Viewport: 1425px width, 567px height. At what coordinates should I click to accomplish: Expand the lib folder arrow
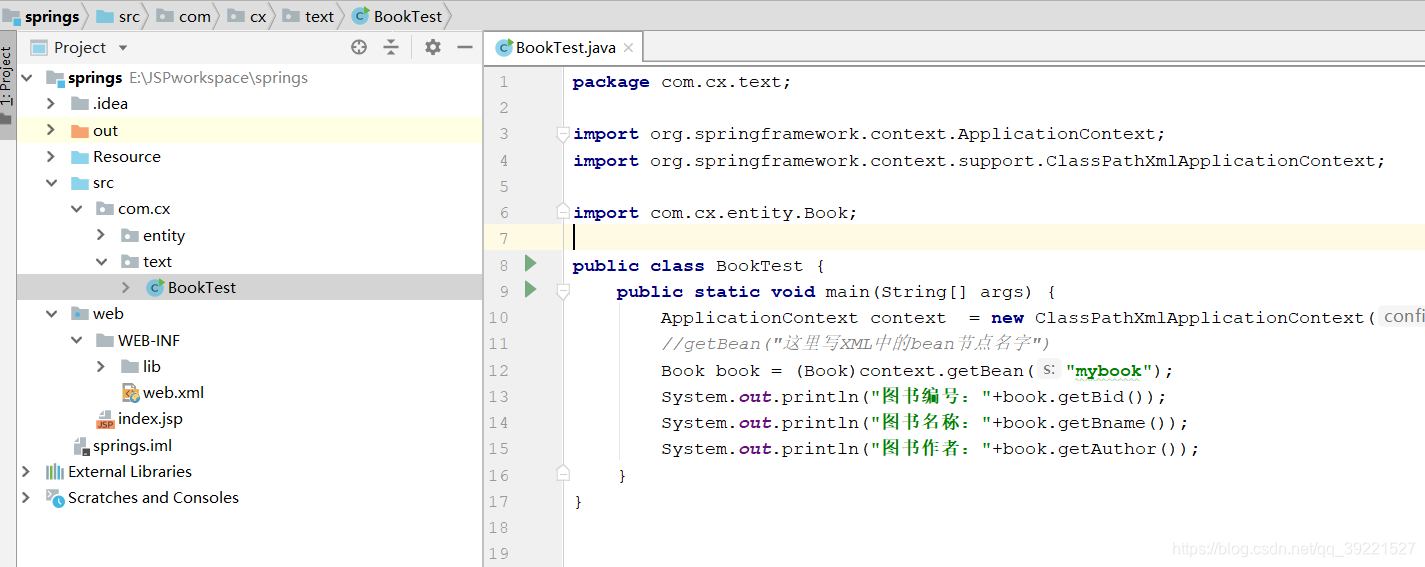tap(101, 367)
